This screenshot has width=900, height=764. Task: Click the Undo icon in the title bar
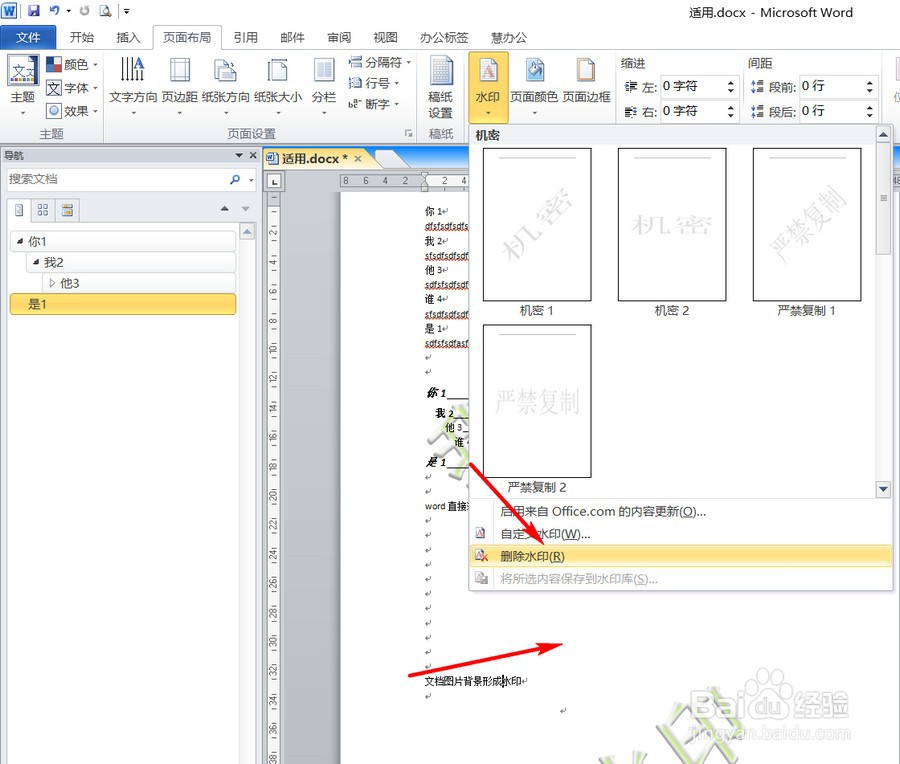tap(55, 11)
